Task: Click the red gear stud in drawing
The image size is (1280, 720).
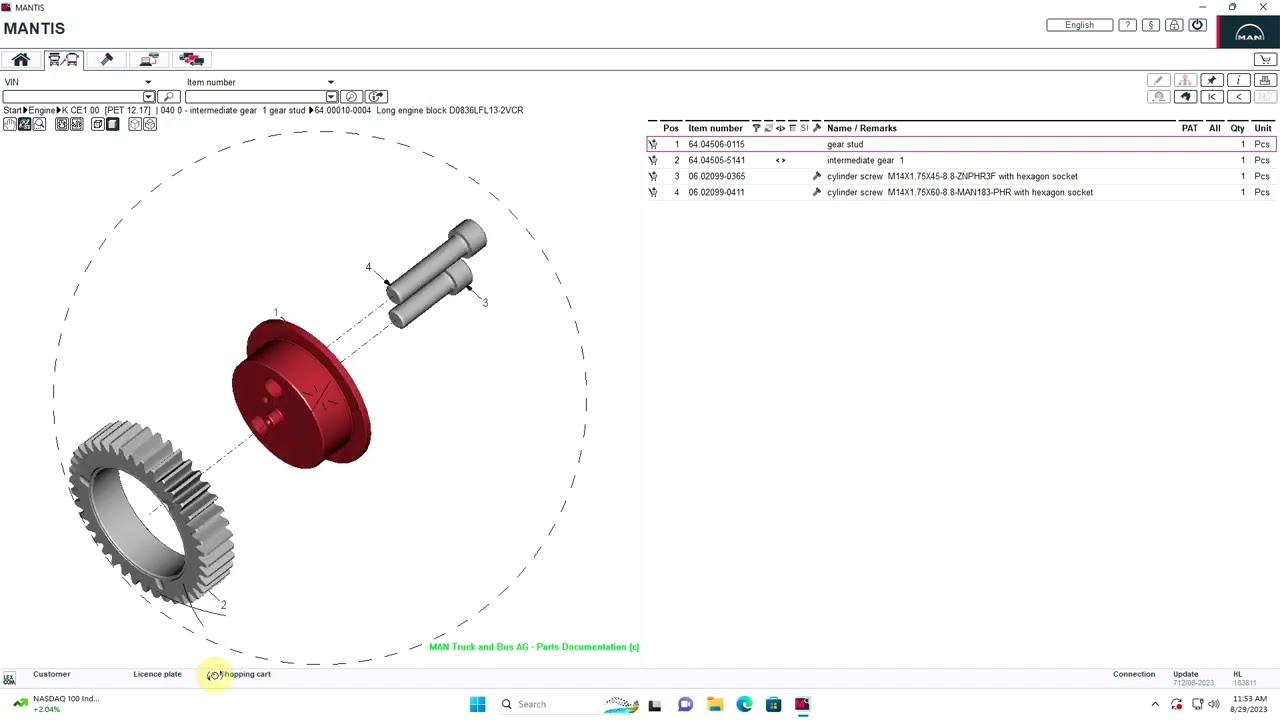Action: tap(301, 393)
